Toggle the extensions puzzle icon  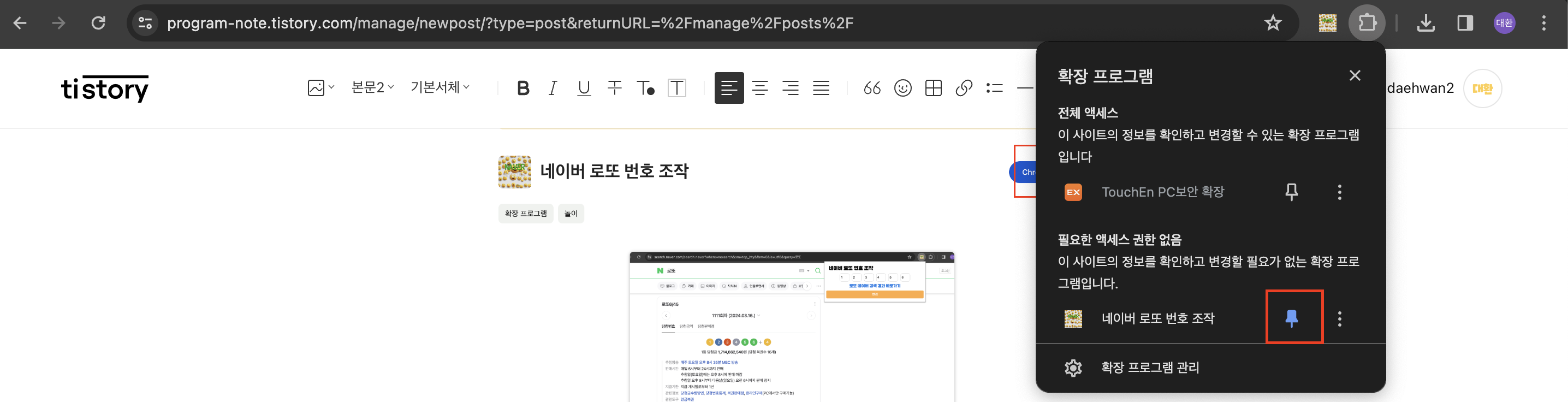point(1367,23)
